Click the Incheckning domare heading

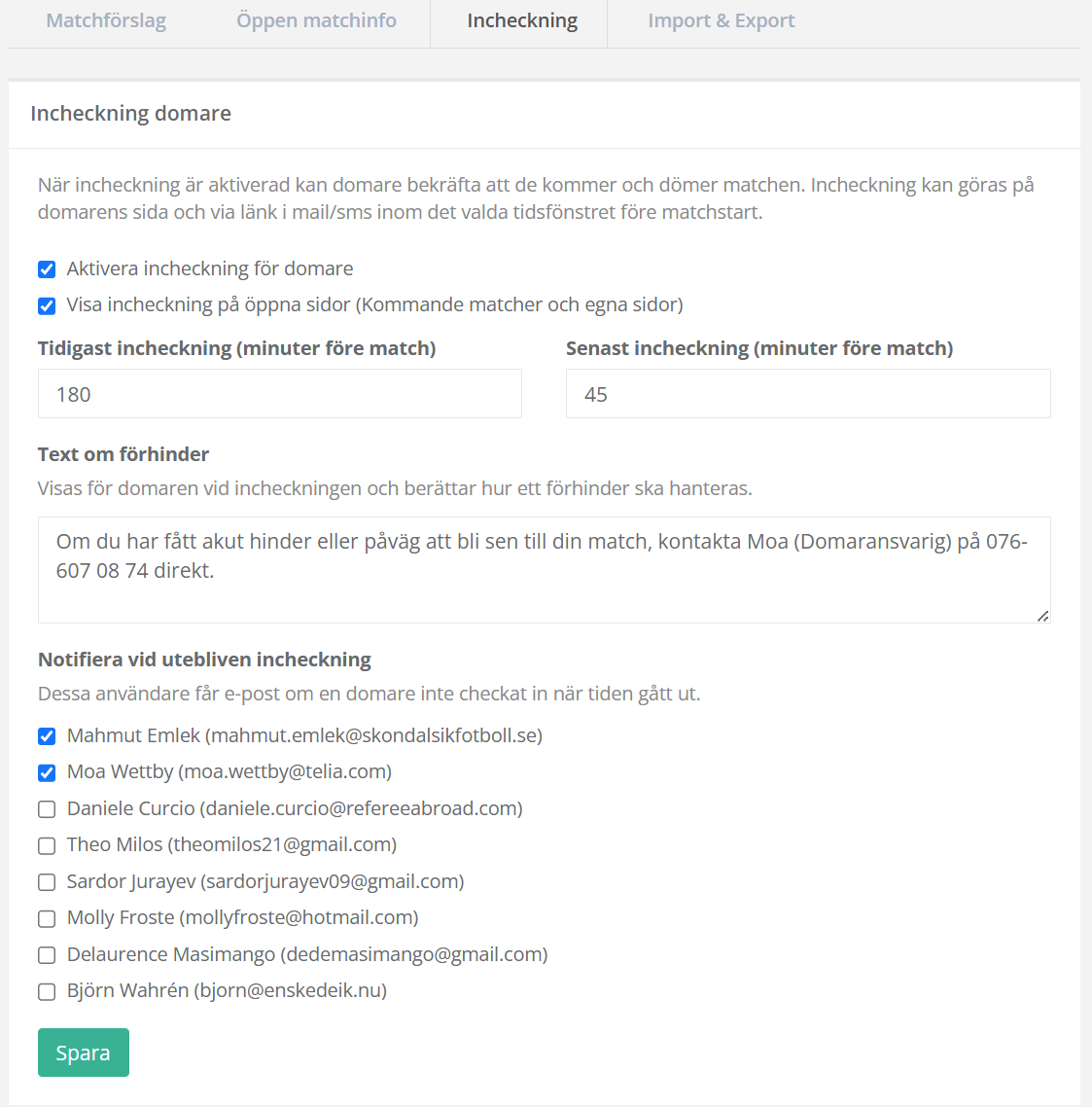tap(130, 114)
